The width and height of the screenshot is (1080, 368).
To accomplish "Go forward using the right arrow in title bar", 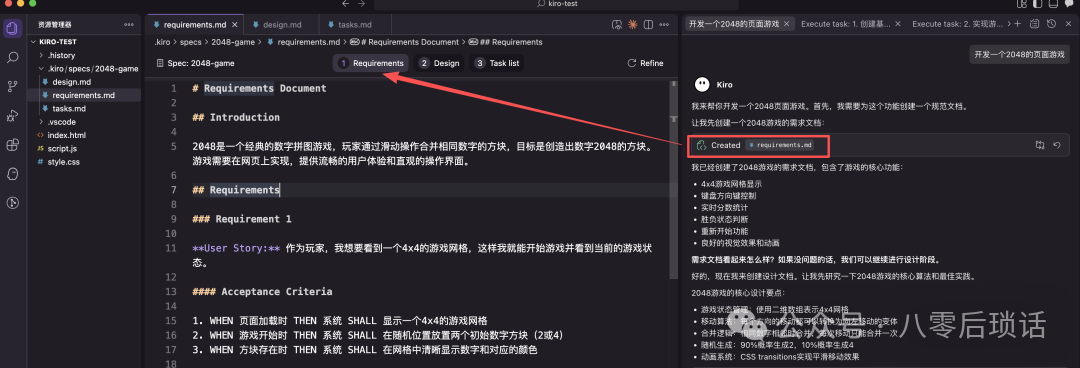I will [363, 4].
